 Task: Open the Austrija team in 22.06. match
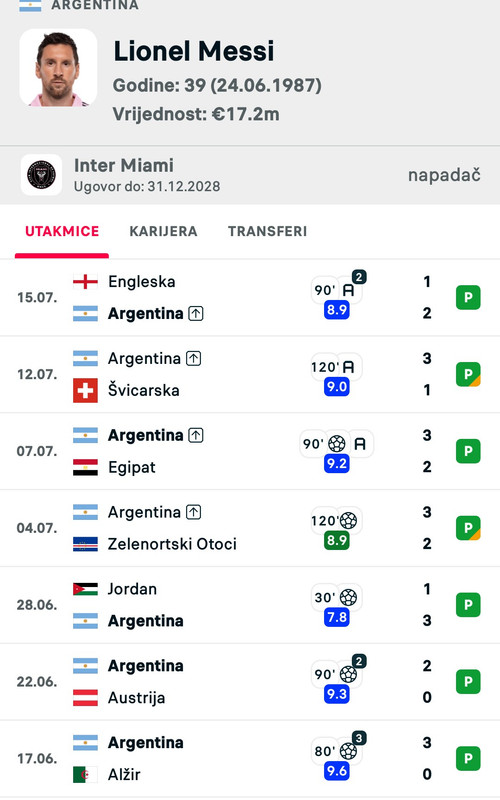coord(136,697)
